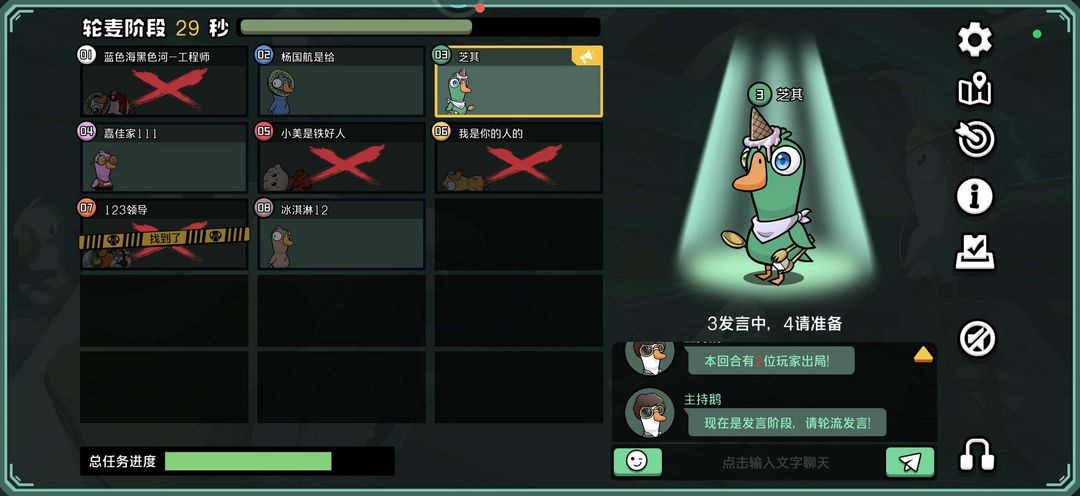Click the megaphone icon on player 03

(x=587, y=56)
